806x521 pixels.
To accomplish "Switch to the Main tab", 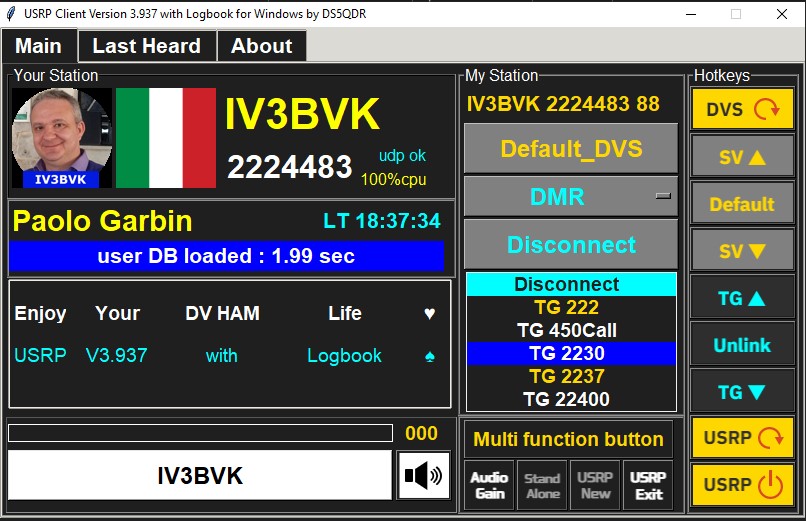I will click(39, 46).
